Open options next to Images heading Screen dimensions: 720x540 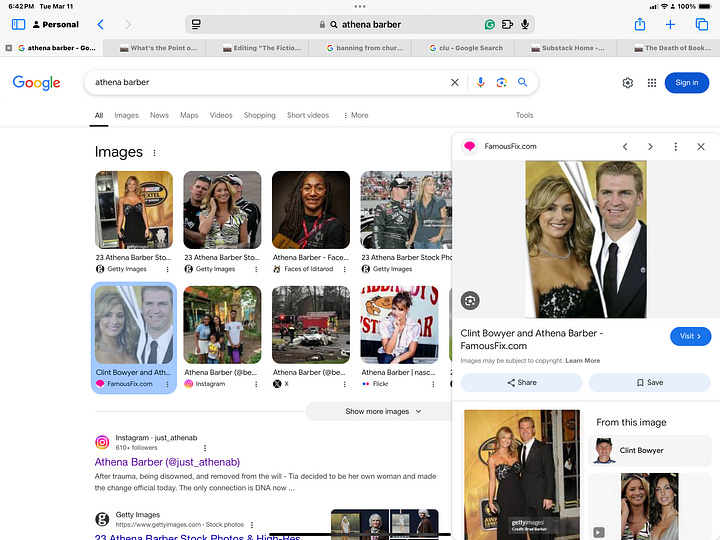tap(154, 153)
